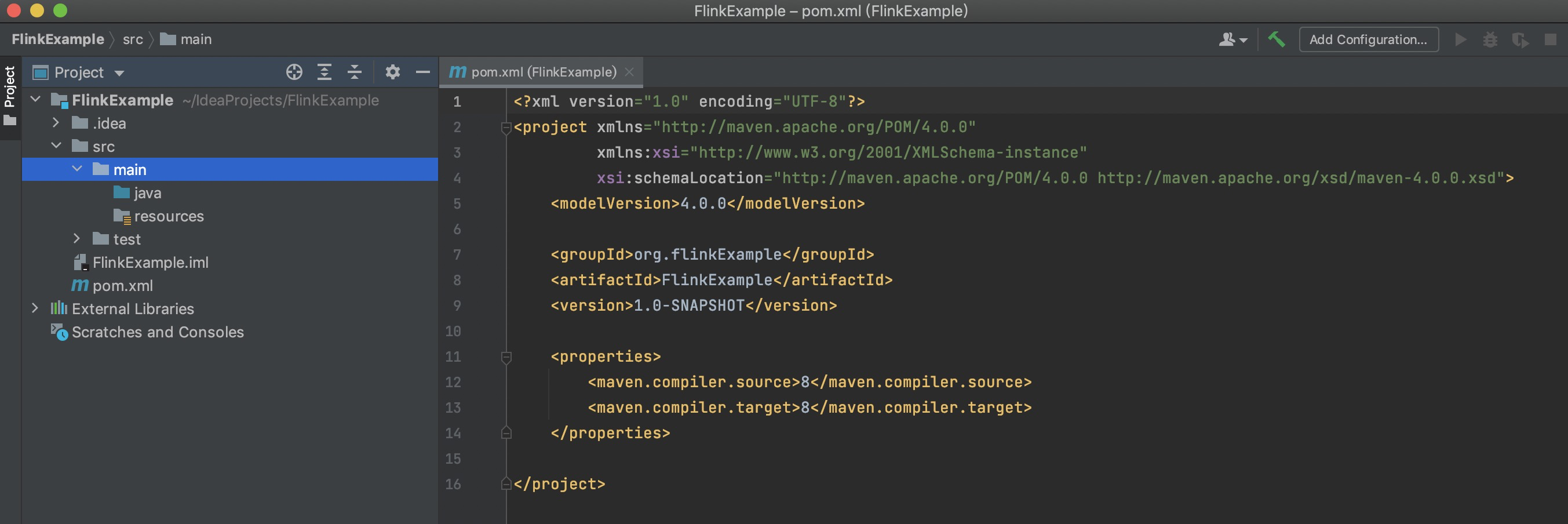Expand the .idea folder
The height and width of the screenshot is (524, 1568).
coord(56,123)
